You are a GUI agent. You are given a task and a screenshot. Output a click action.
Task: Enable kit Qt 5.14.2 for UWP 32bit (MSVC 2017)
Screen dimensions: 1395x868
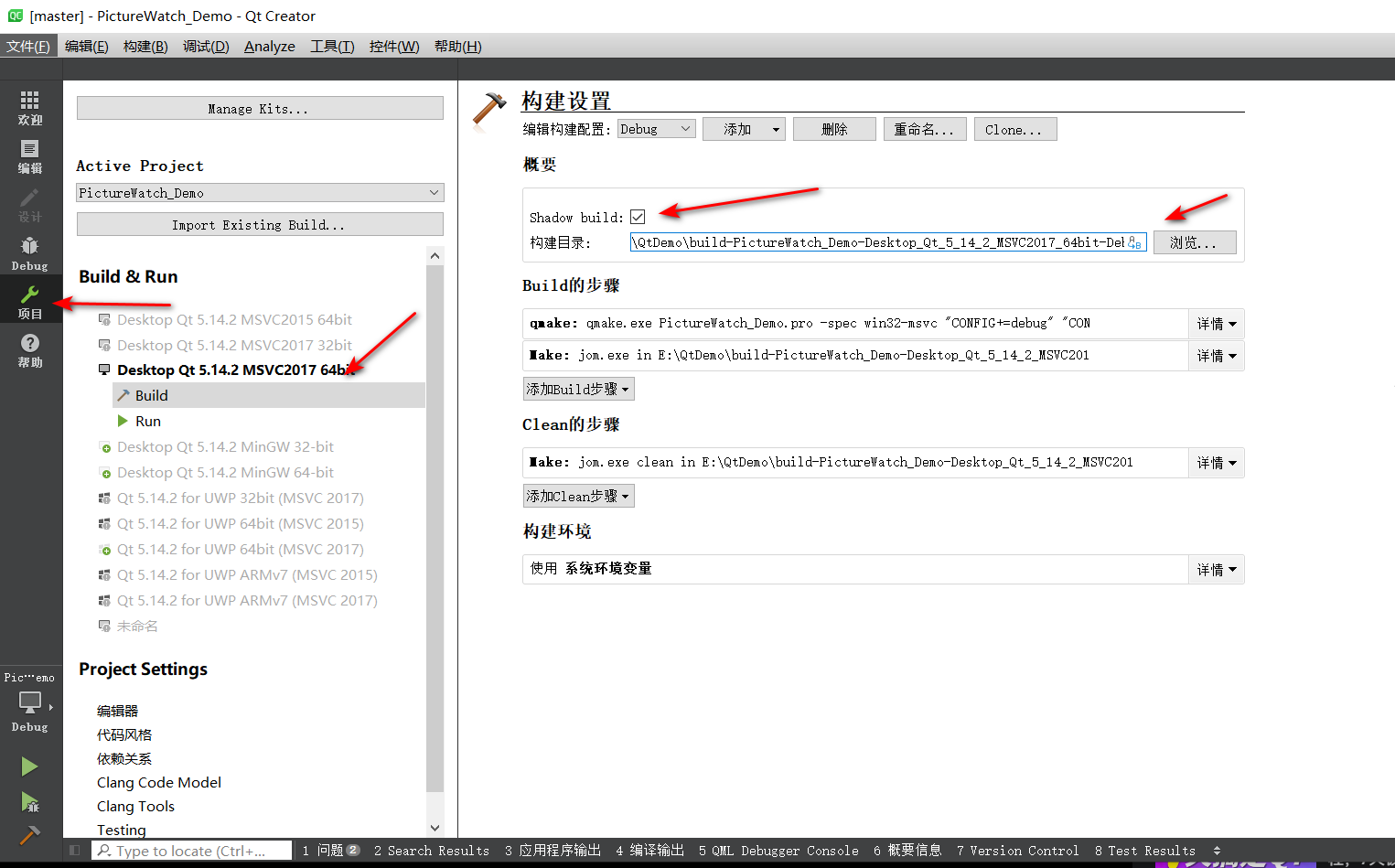pyautogui.click(x=240, y=498)
